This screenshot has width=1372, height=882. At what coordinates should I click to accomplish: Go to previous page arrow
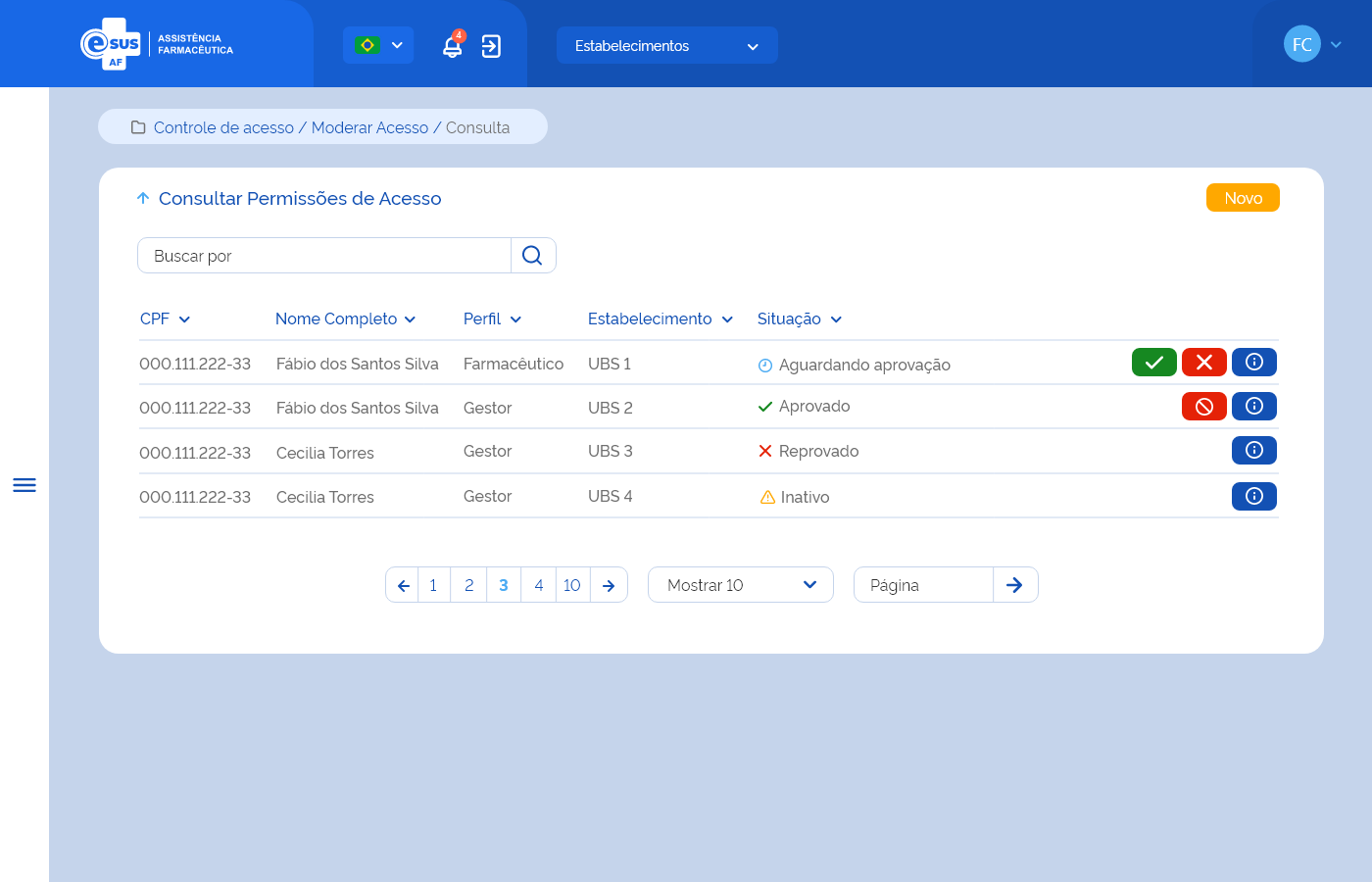[403, 585]
